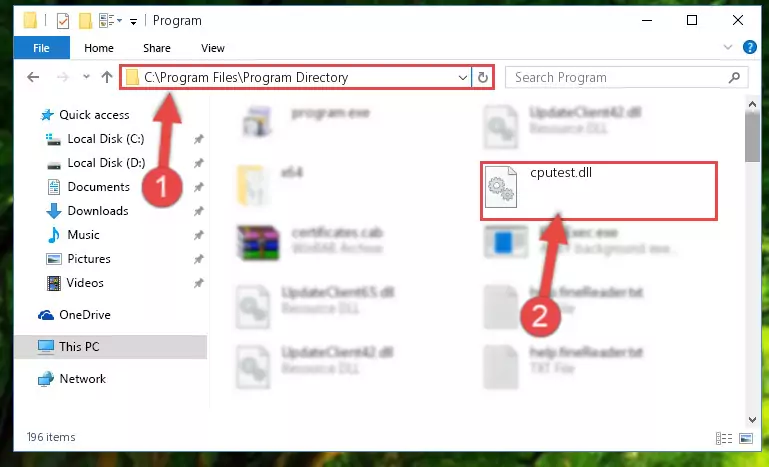This screenshot has height=467, width=769.
Task: Unpin Local Disk (C:) pin icon
Action: pos(198,139)
